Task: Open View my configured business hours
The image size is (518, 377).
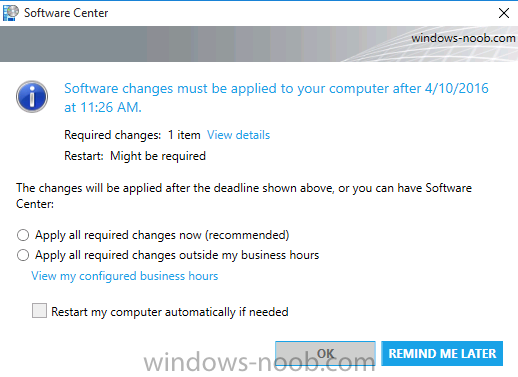Action: (x=125, y=276)
